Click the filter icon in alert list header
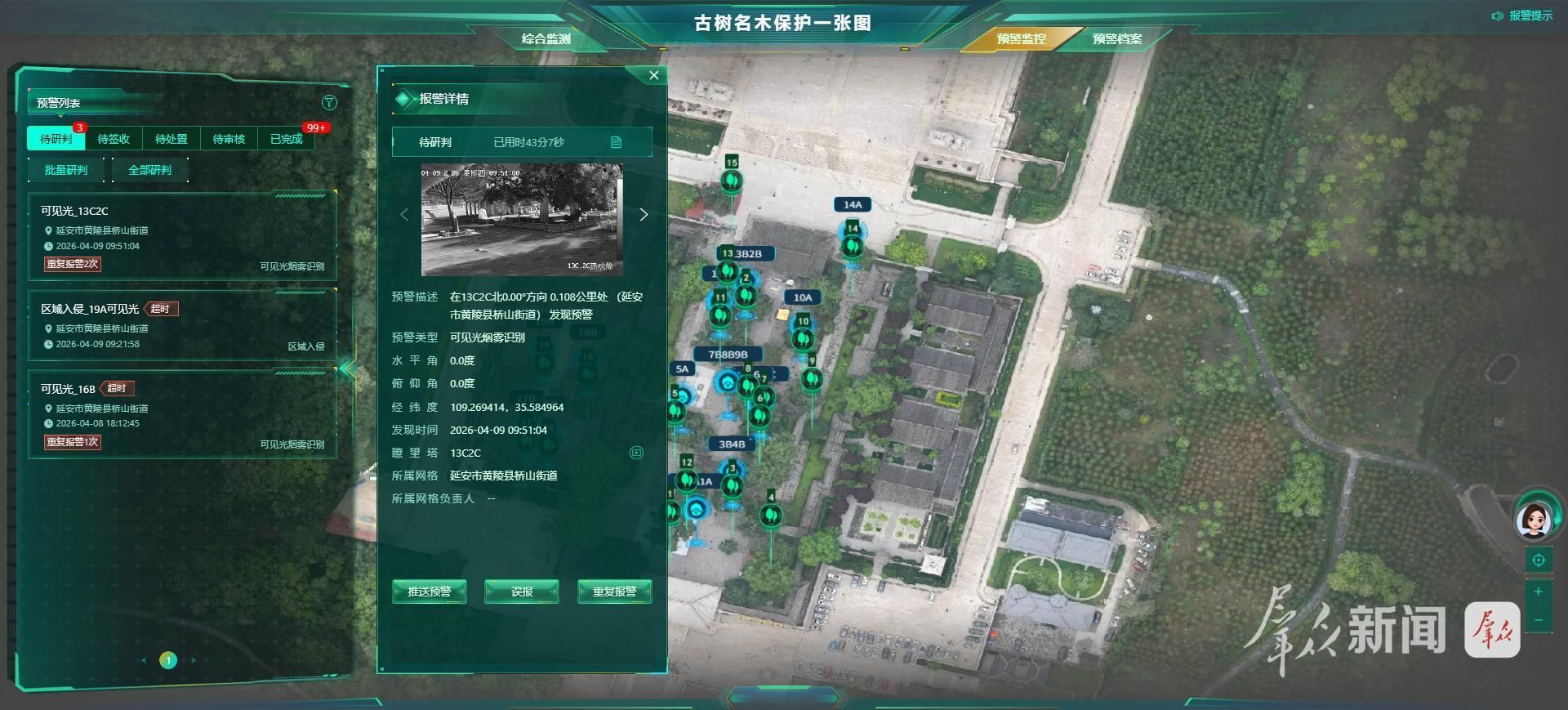This screenshot has height=710, width=1568. point(329,103)
